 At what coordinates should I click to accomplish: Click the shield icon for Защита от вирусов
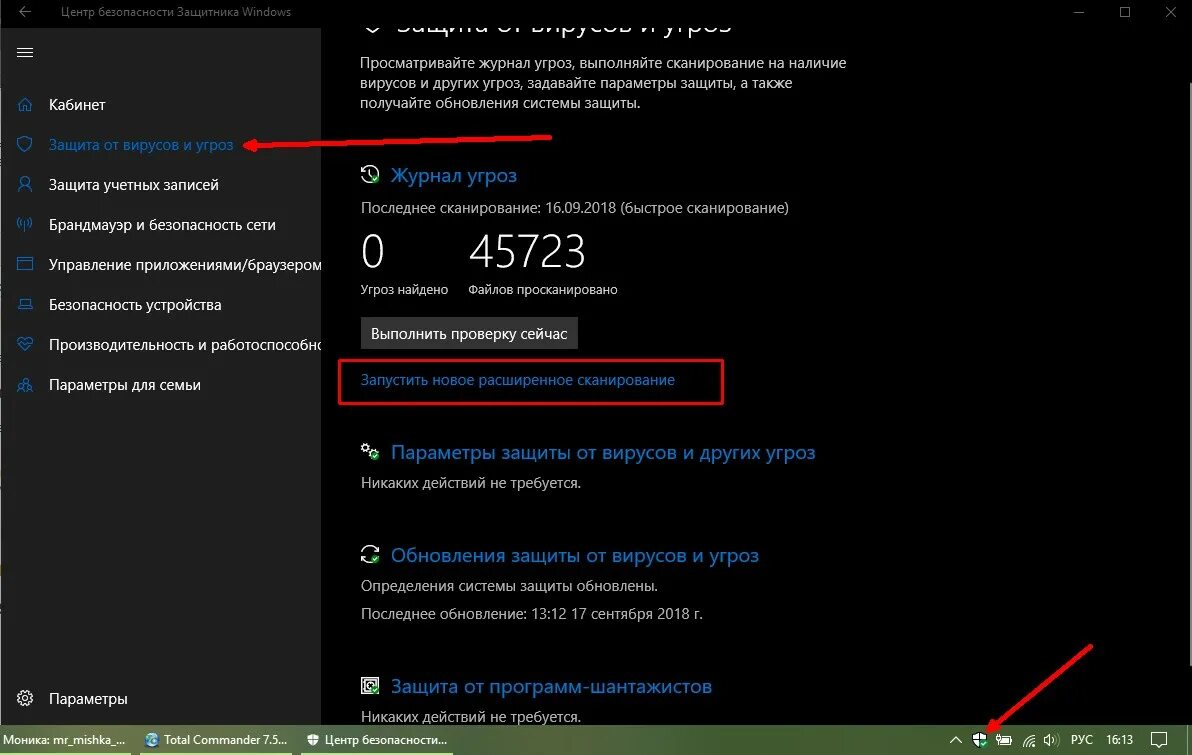pyautogui.click(x=25, y=144)
